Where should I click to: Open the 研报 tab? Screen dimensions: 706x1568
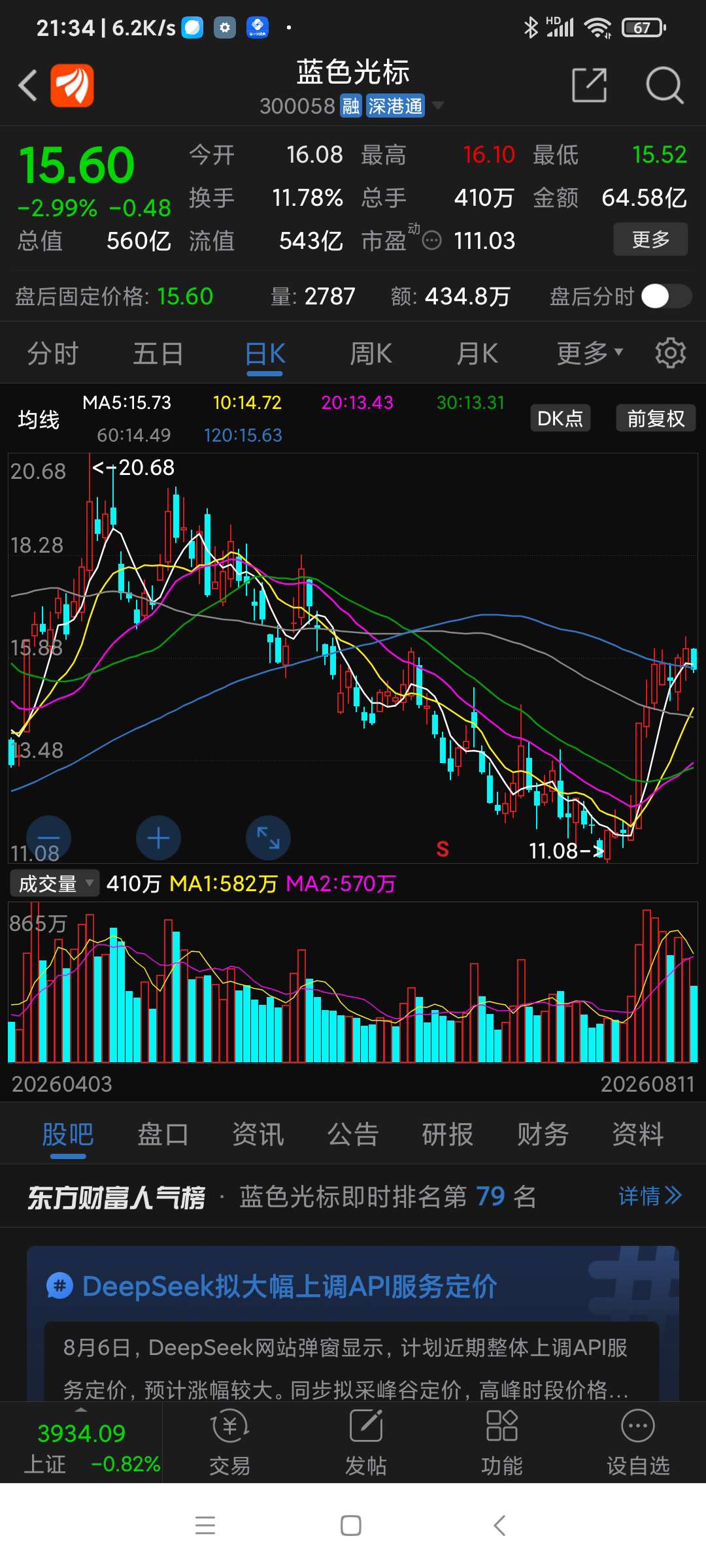(x=448, y=1134)
